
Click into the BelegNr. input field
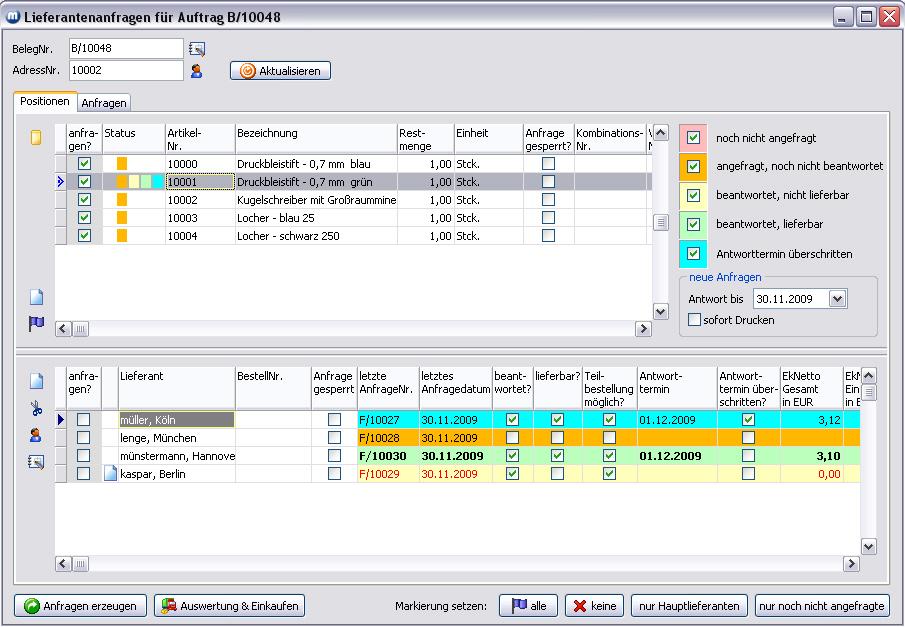125,48
